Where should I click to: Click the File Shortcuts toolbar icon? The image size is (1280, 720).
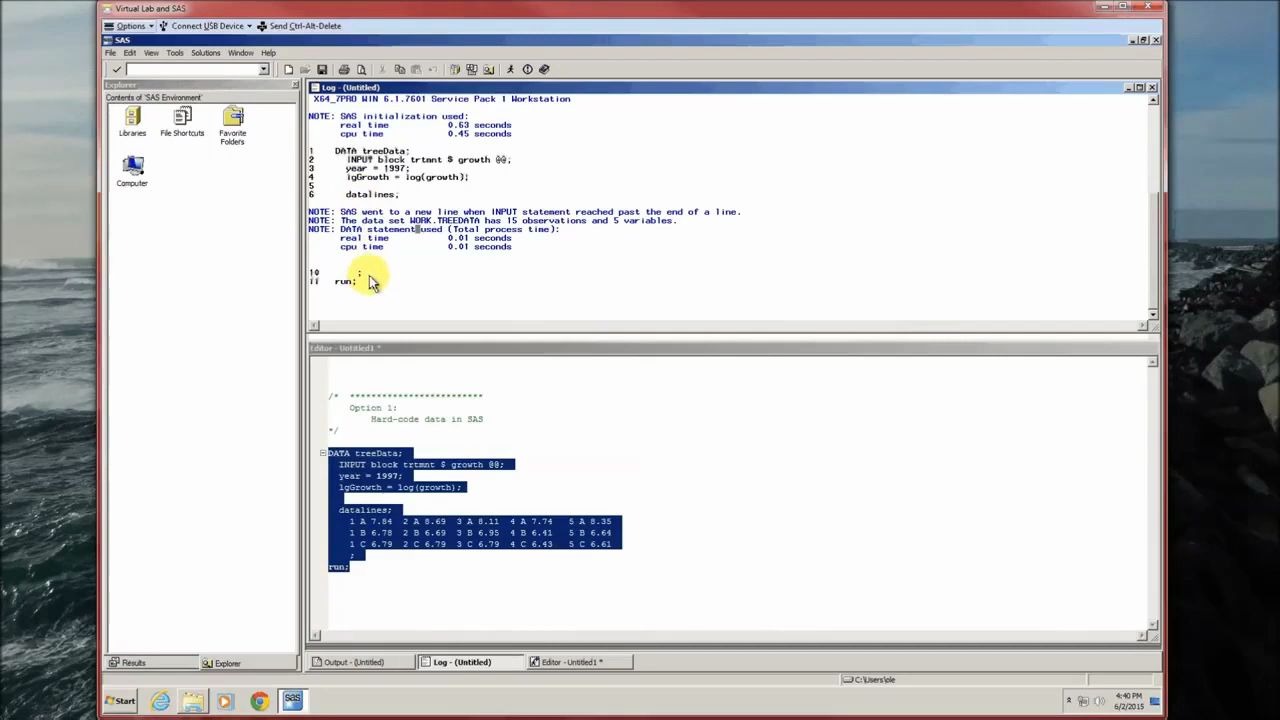489,69
